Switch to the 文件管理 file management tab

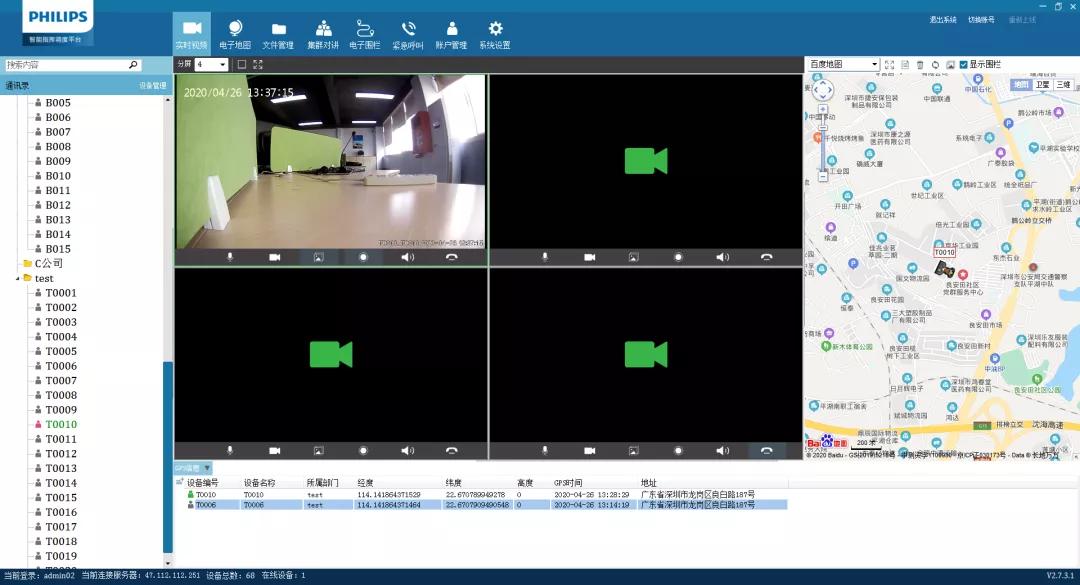[278, 33]
